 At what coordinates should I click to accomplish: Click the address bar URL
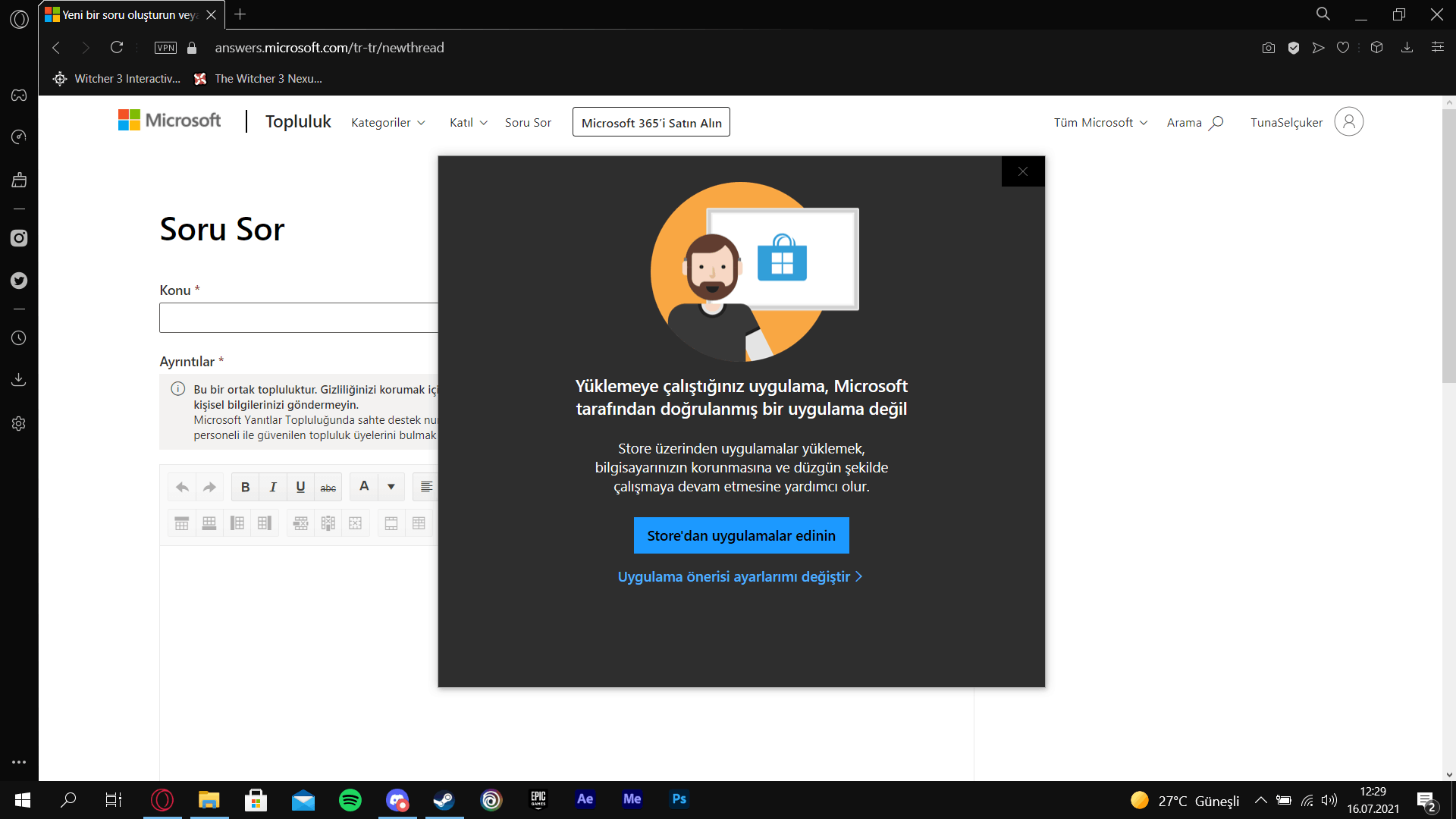(x=330, y=48)
